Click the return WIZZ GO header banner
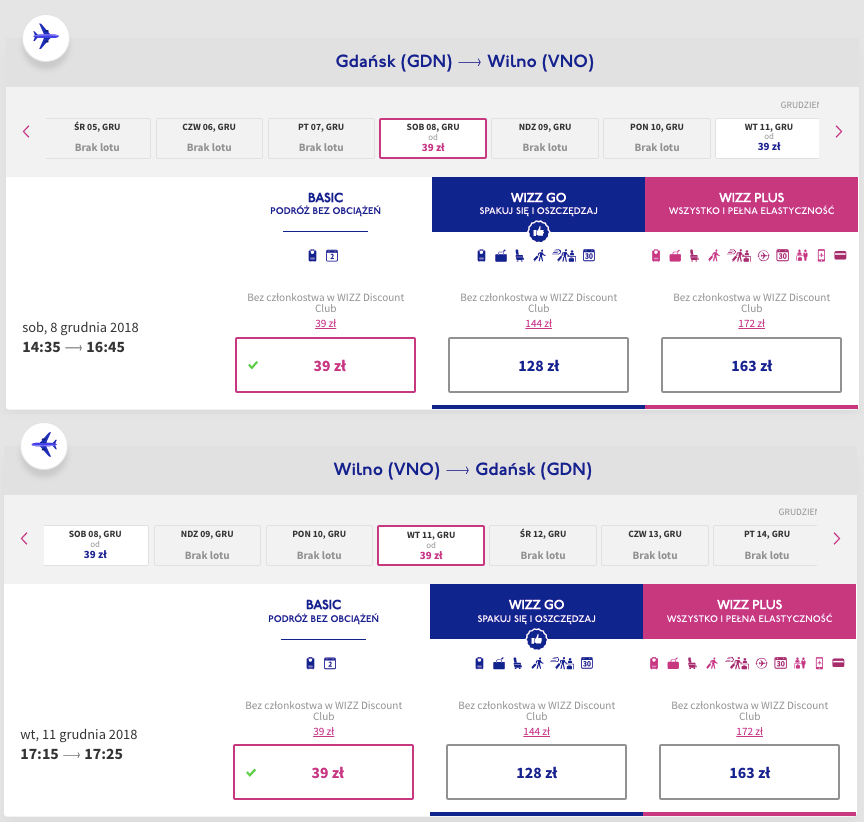The image size is (864, 822). (x=536, y=611)
